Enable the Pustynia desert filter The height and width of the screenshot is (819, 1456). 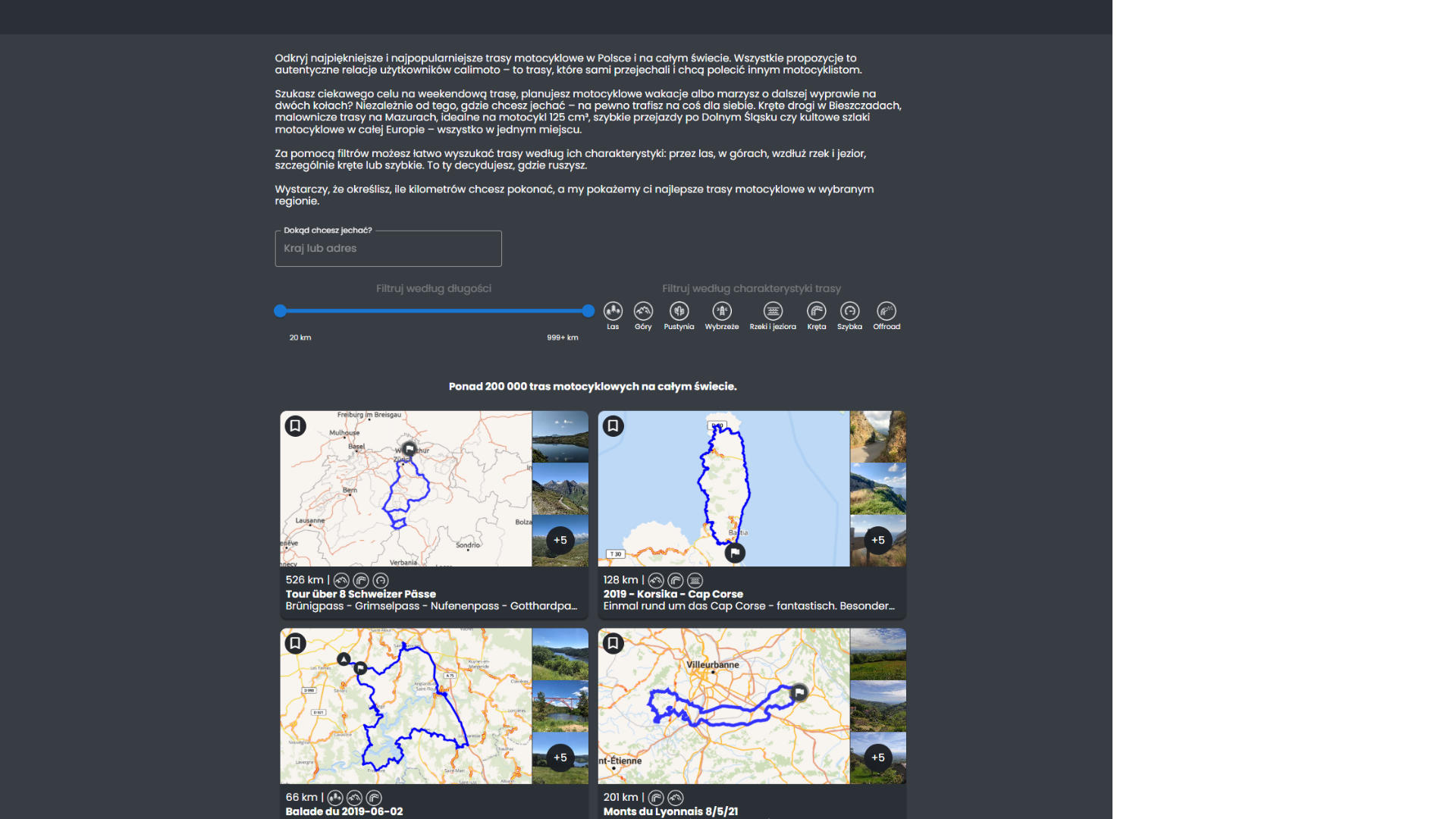[679, 311]
